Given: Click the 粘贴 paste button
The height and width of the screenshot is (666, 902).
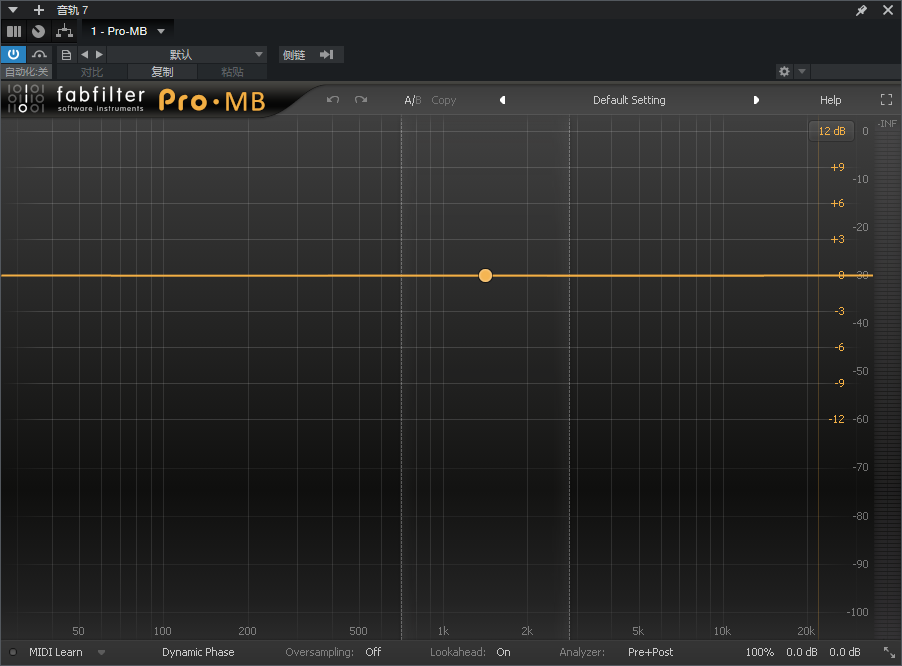Looking at the screenshot, I should pos(232,72).
